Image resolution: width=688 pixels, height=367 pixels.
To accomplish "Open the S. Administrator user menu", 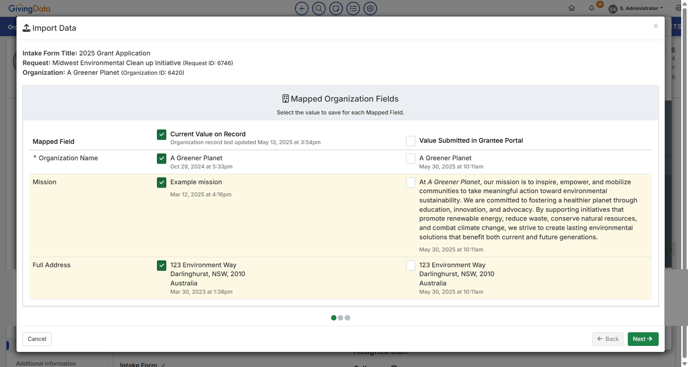I will (x=636, y=8).
